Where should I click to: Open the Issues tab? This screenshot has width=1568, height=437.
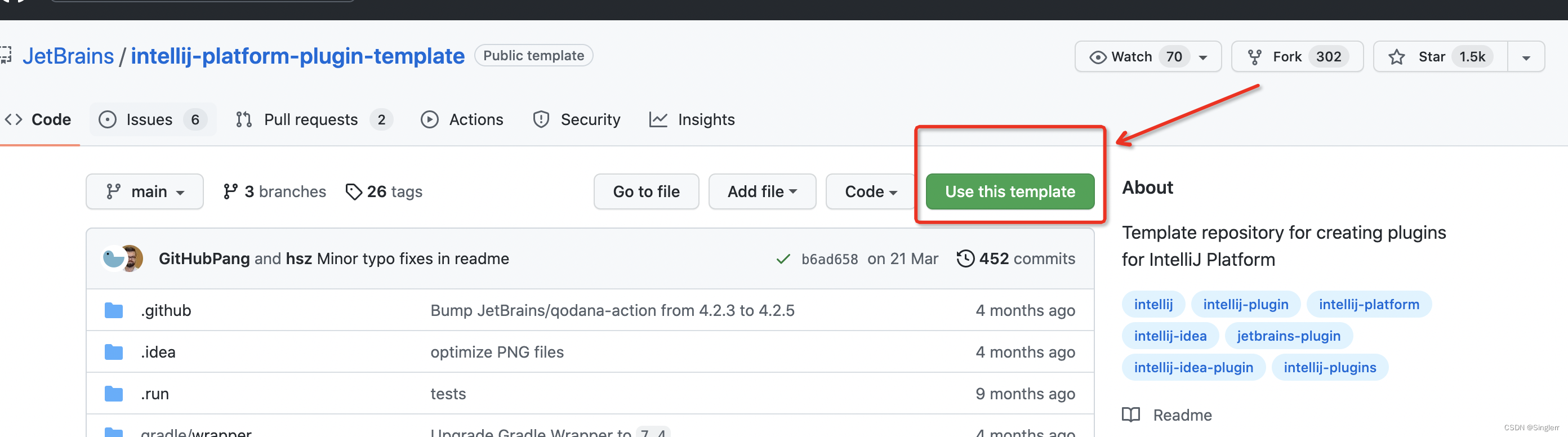click(x=152, y=119)
